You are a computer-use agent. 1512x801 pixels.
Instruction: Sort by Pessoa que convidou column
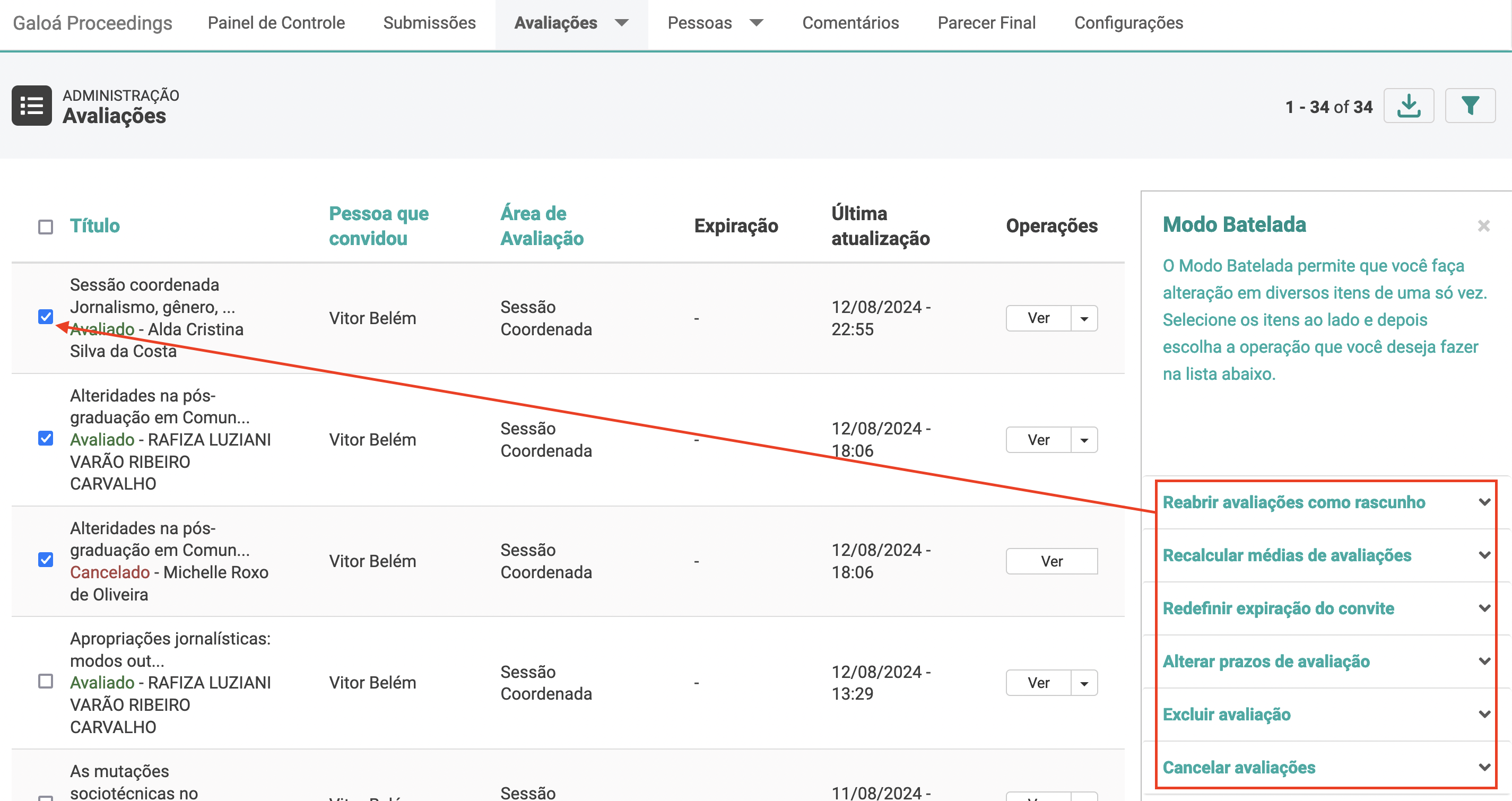pyautogui.click(x=379, y=226)
